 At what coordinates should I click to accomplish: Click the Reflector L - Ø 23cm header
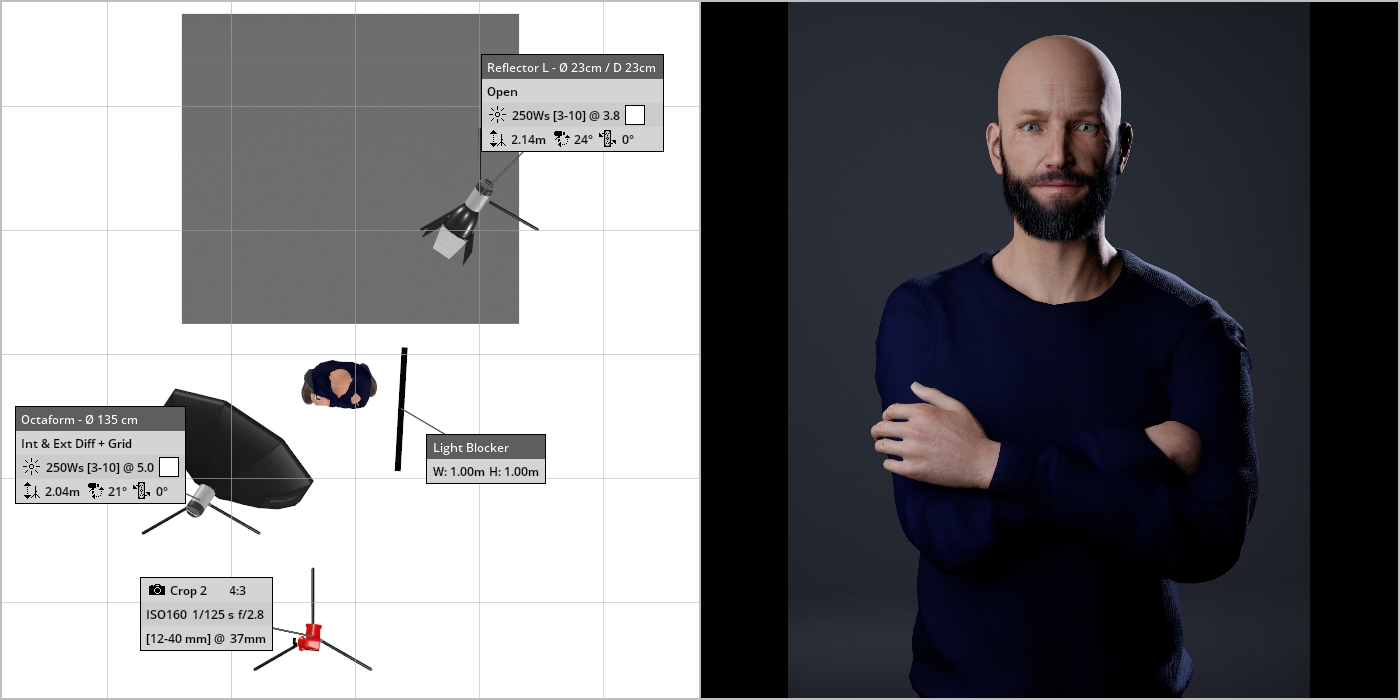coord(571,68)
